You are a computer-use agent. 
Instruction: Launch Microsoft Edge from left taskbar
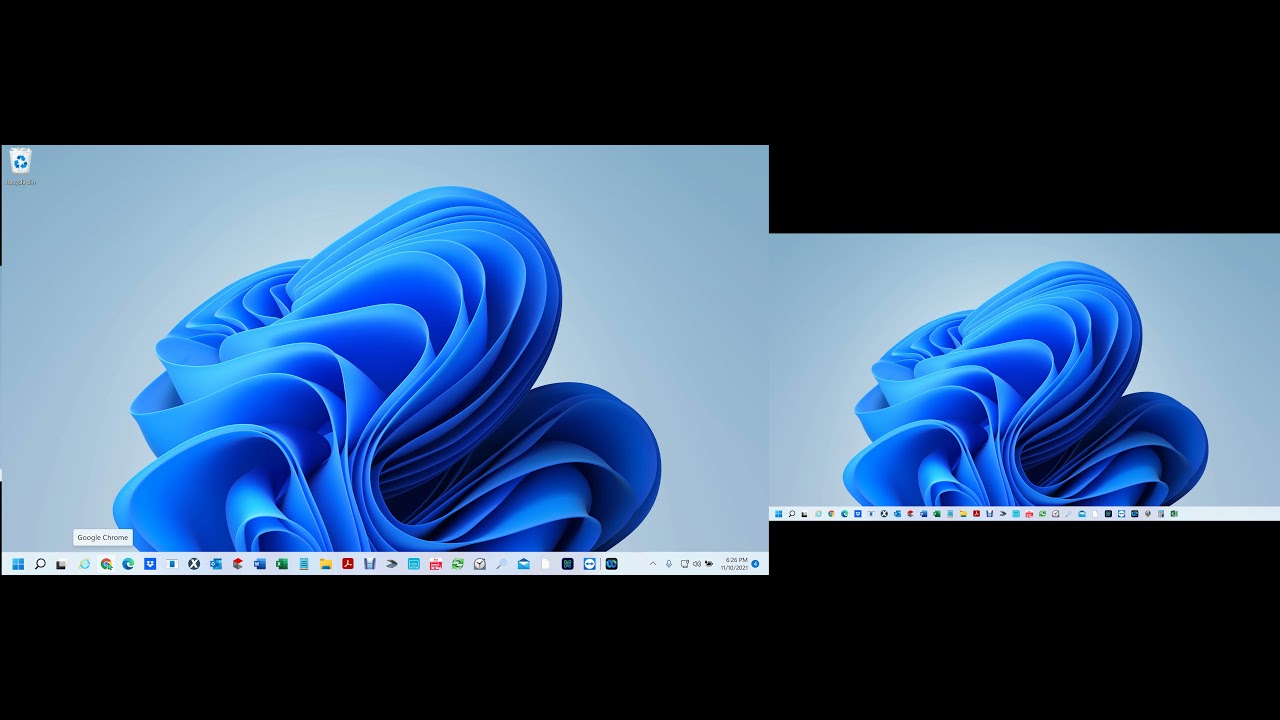tap(128, 564)
